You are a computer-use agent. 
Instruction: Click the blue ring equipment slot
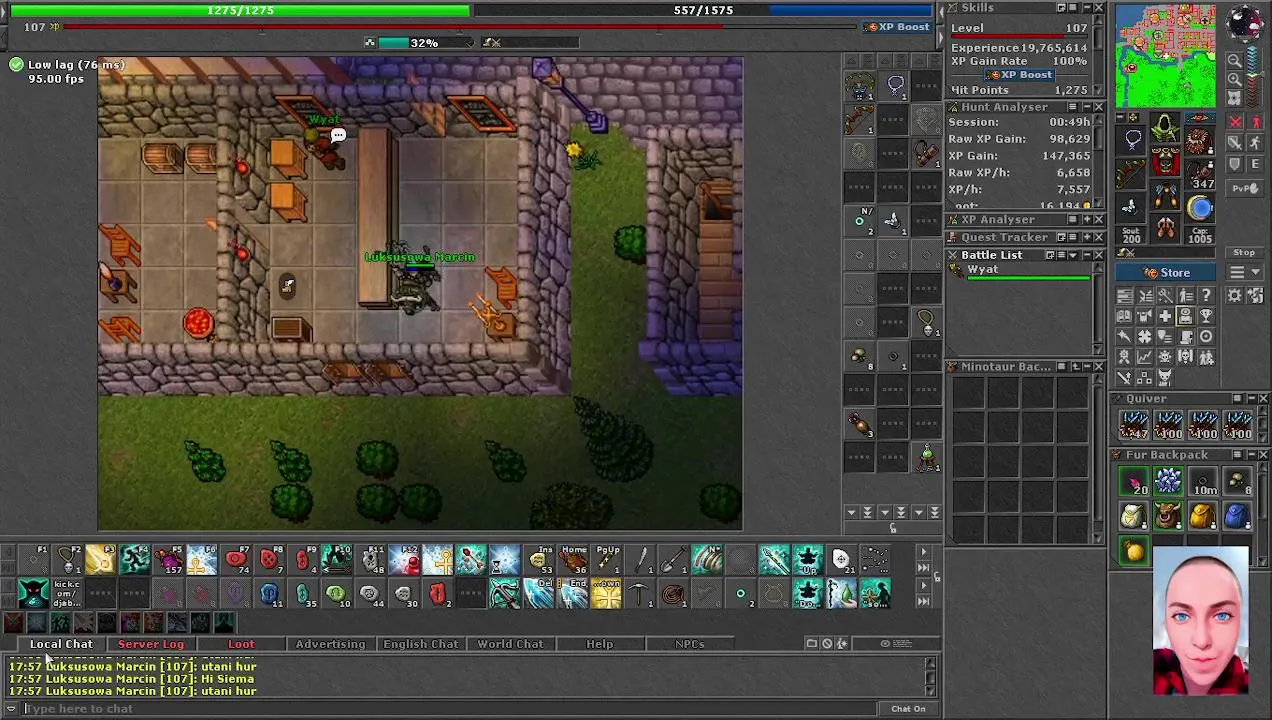point(1199,207)
